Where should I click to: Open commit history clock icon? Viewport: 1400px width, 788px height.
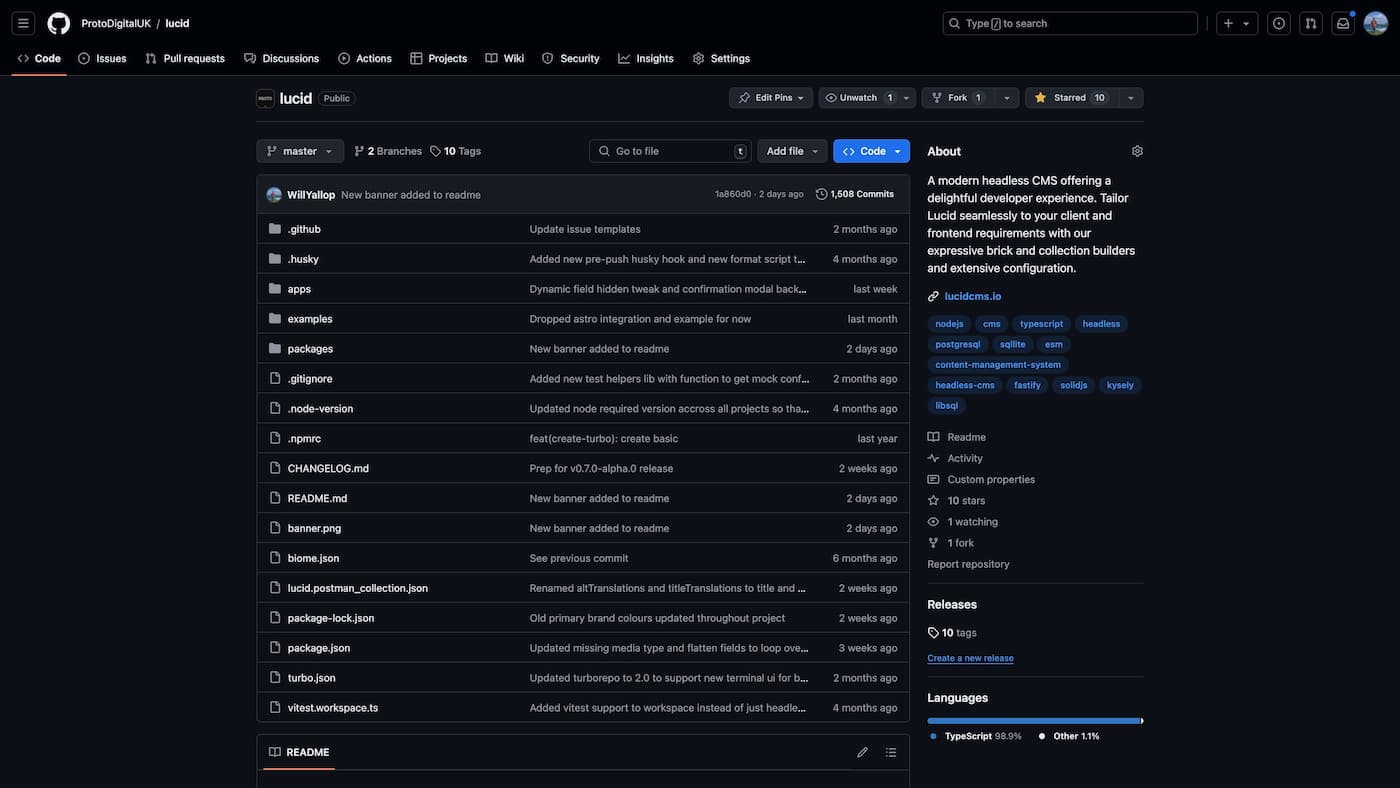[x=822, y=194]
